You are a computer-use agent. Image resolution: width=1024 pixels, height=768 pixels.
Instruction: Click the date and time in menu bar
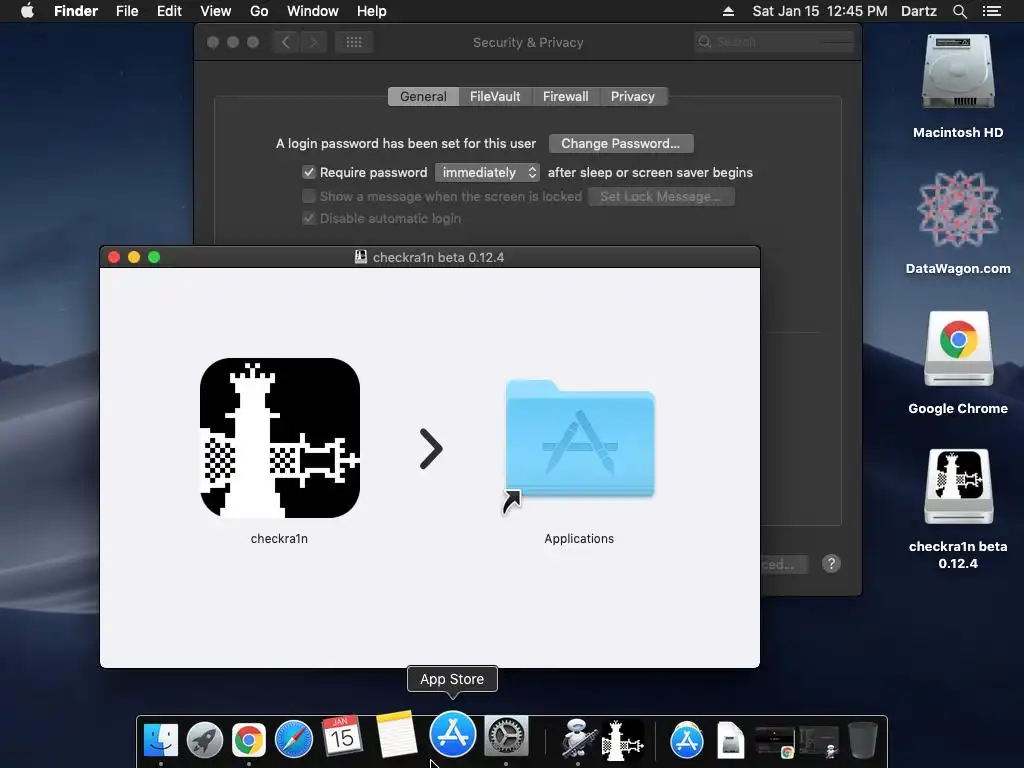820,11
